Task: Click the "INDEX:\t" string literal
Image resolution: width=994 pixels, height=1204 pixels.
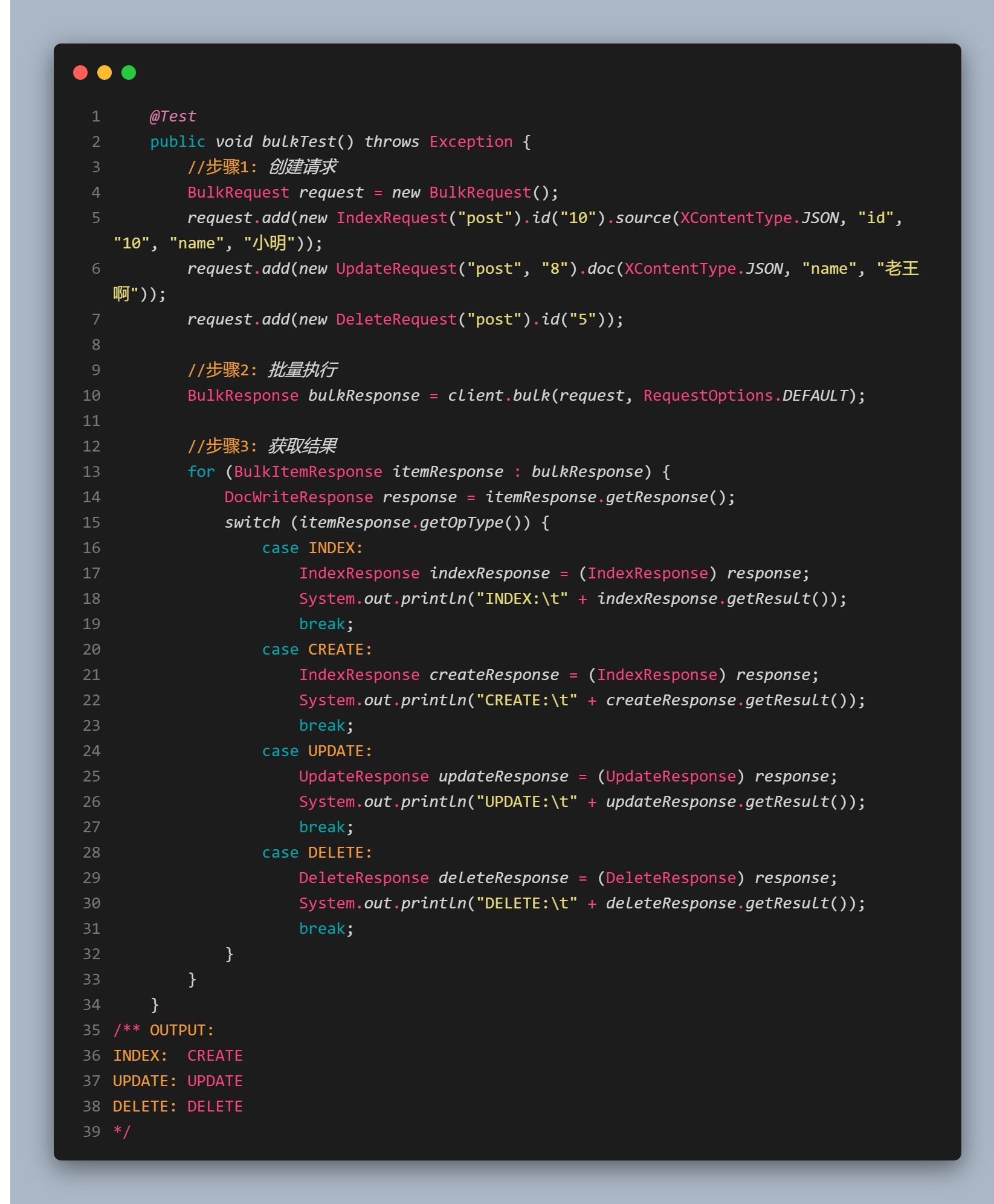Action: 521,598
